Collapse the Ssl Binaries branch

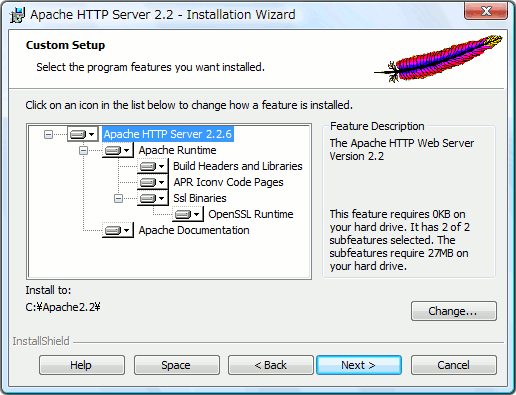[118, 199]
